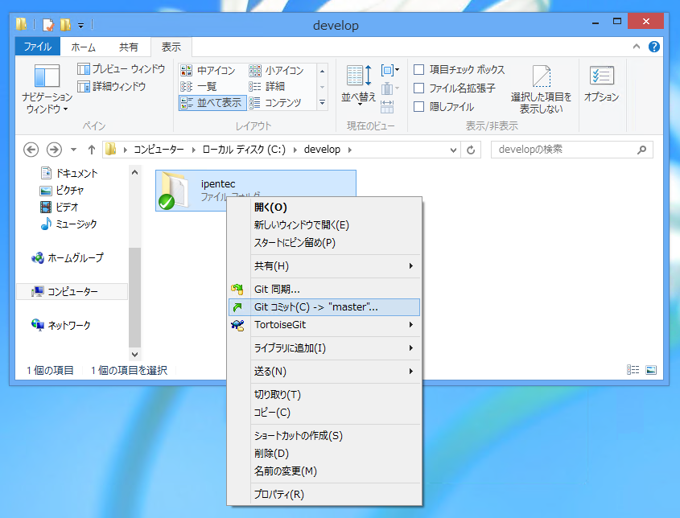Click the developの検索 search box
The height and width of the screenshot is (518, 680).
[x=572, y=150]
